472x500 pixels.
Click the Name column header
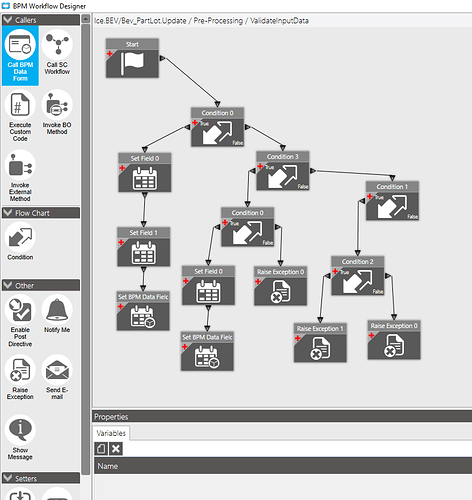(x=283, y=466)
